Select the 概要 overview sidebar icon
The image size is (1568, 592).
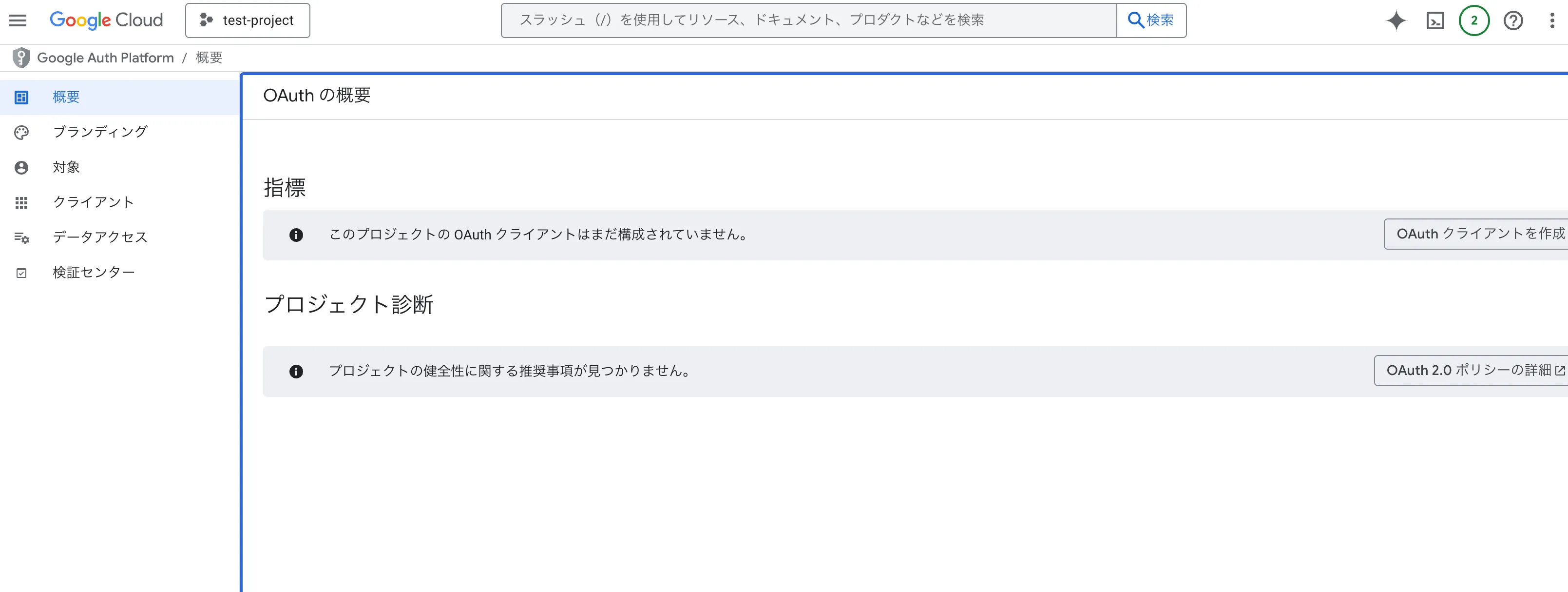(22, 96)
